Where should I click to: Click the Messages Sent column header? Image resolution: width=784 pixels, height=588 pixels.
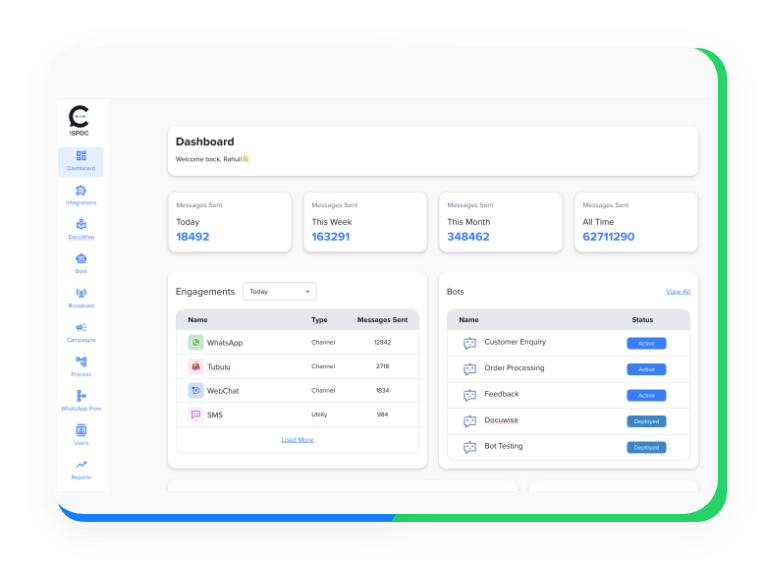coord(382,320)
